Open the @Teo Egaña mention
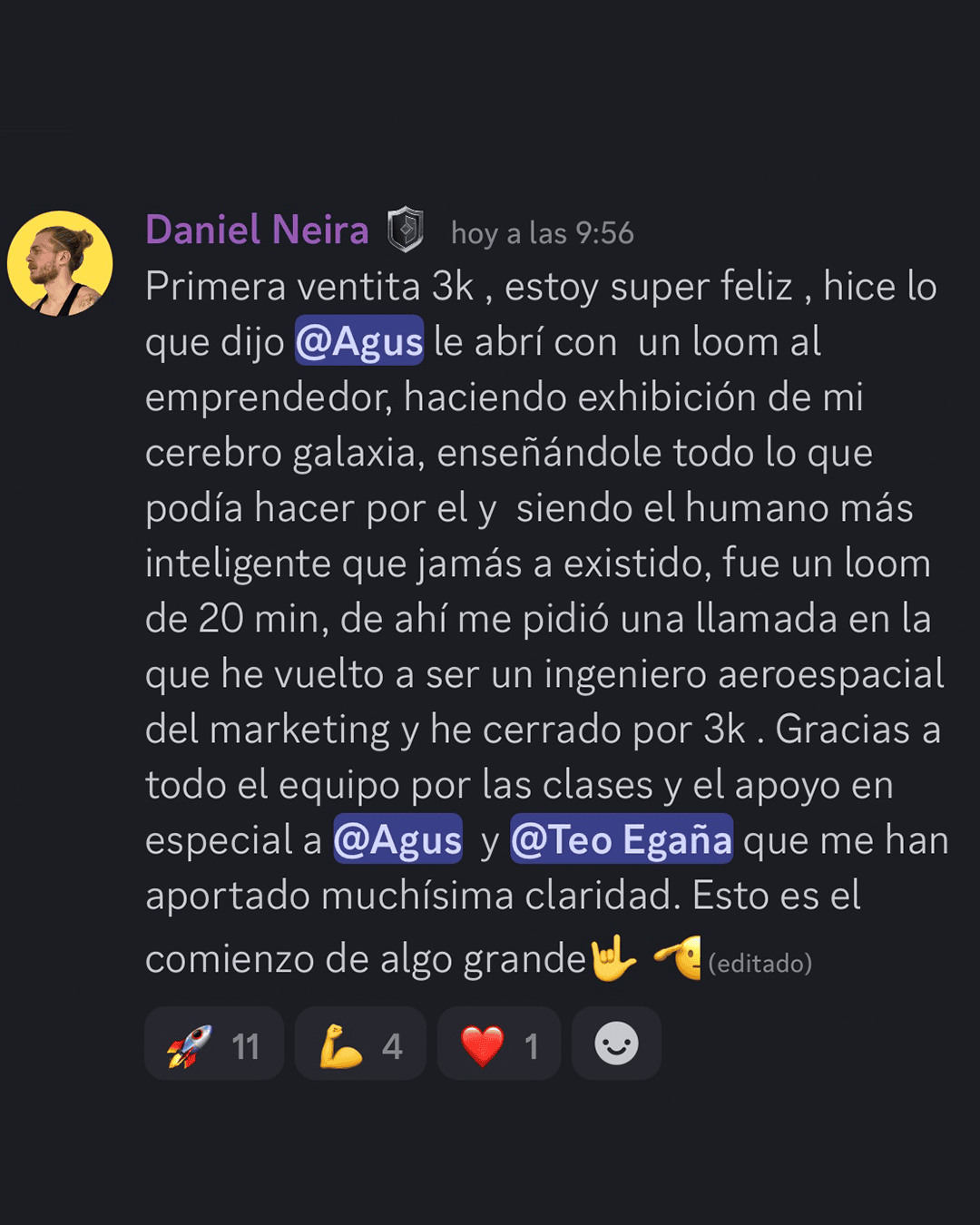The height and width of the screenshot is (1225, 980). pyautogui.click(x=622, y=839)
